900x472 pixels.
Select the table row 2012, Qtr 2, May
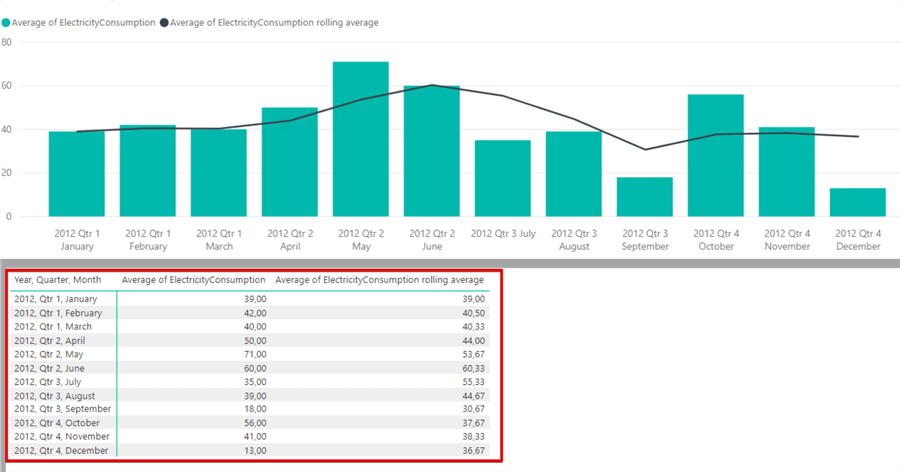click(x=250, y=354)
